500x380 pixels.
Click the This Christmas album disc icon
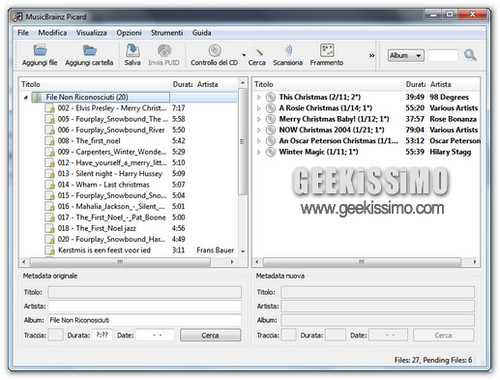point(271,97)
